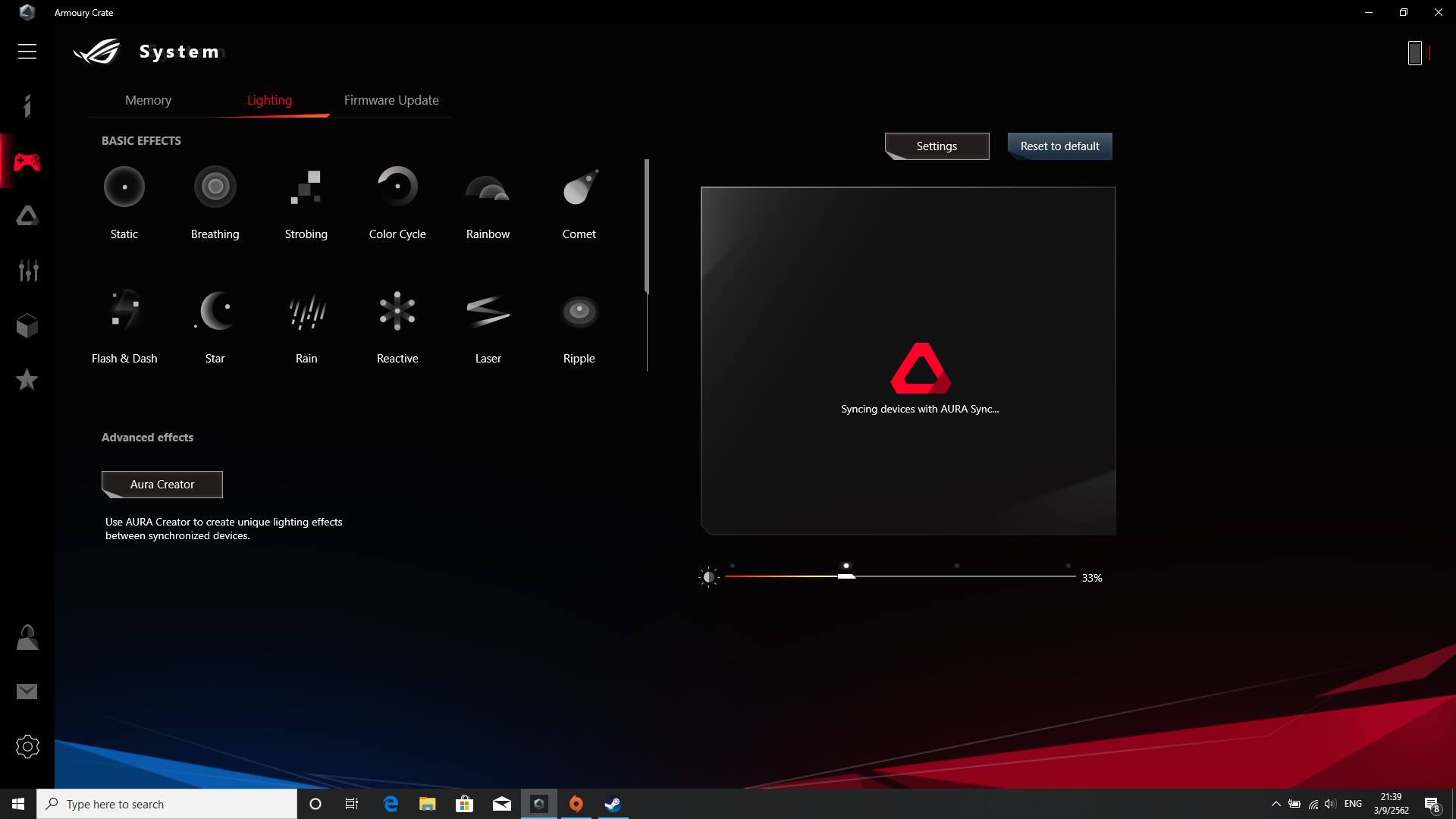This screenshot has height=819, width=1456.
Task: Open the sliders Scenario Profiles icon
Action: [x=28, y=271]
